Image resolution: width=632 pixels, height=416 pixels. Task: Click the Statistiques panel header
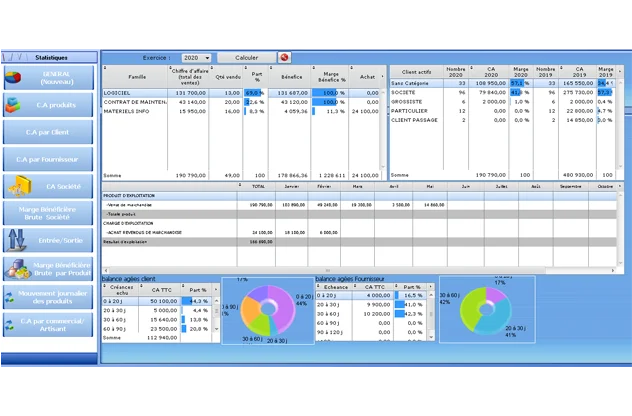click(x=50, y=58)
